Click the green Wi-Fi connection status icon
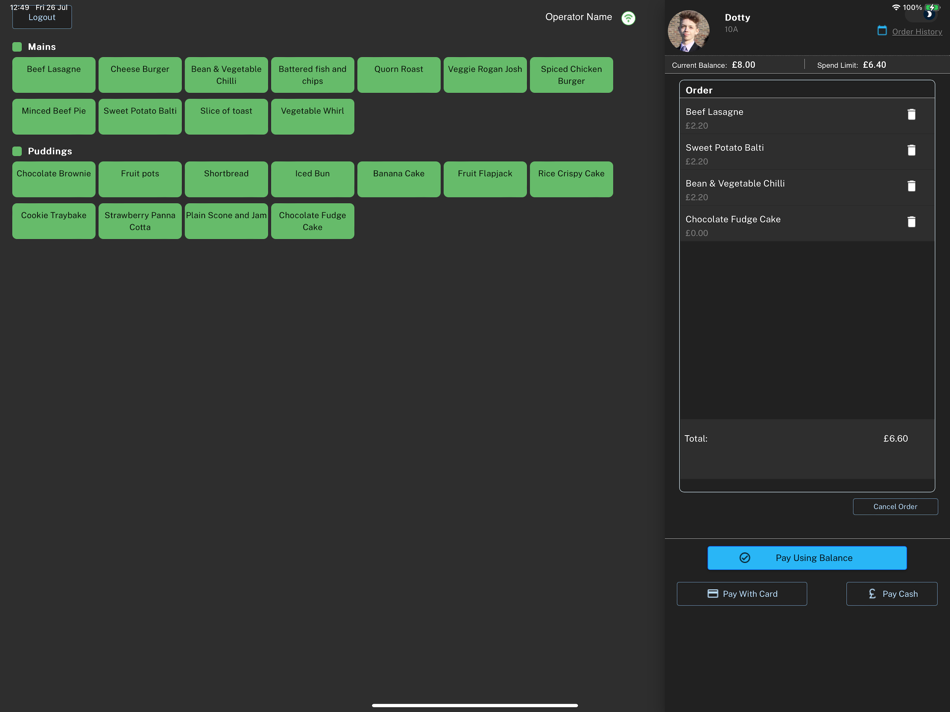950x712 pixels. 628,18
